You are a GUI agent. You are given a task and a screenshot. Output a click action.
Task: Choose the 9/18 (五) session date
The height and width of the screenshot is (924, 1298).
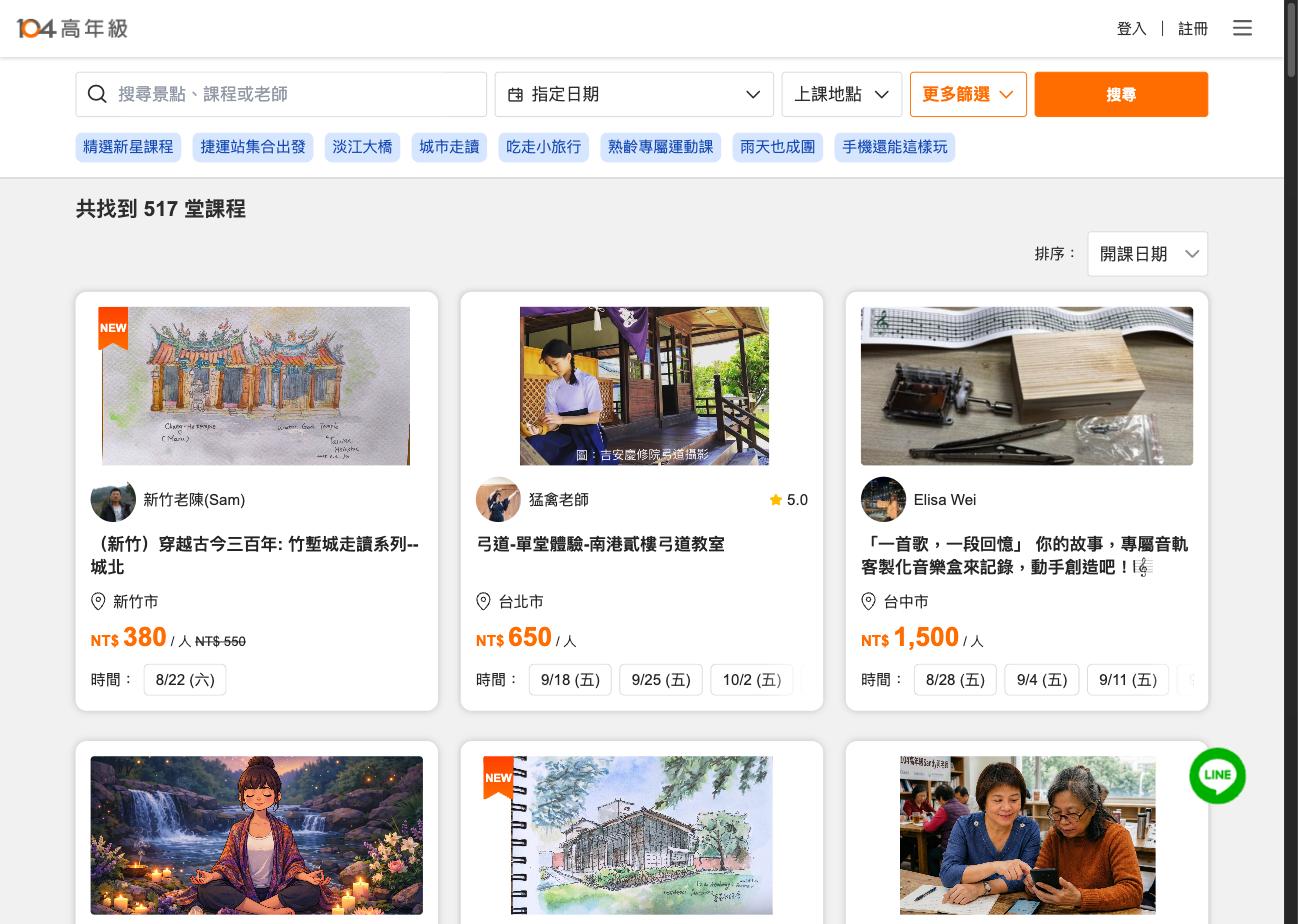[570, 680]
